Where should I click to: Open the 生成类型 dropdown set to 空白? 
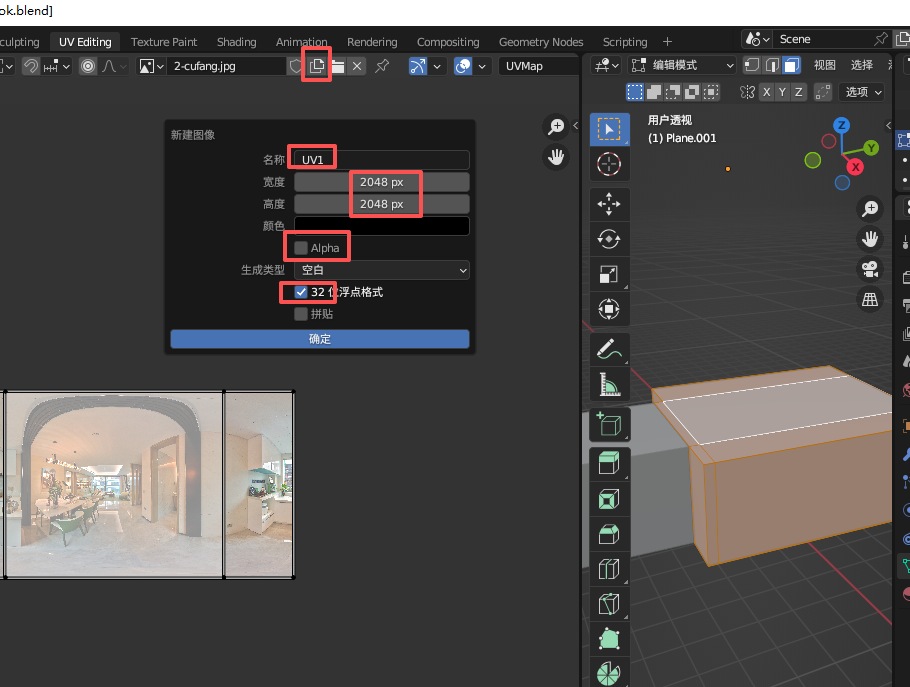(381, 270)
